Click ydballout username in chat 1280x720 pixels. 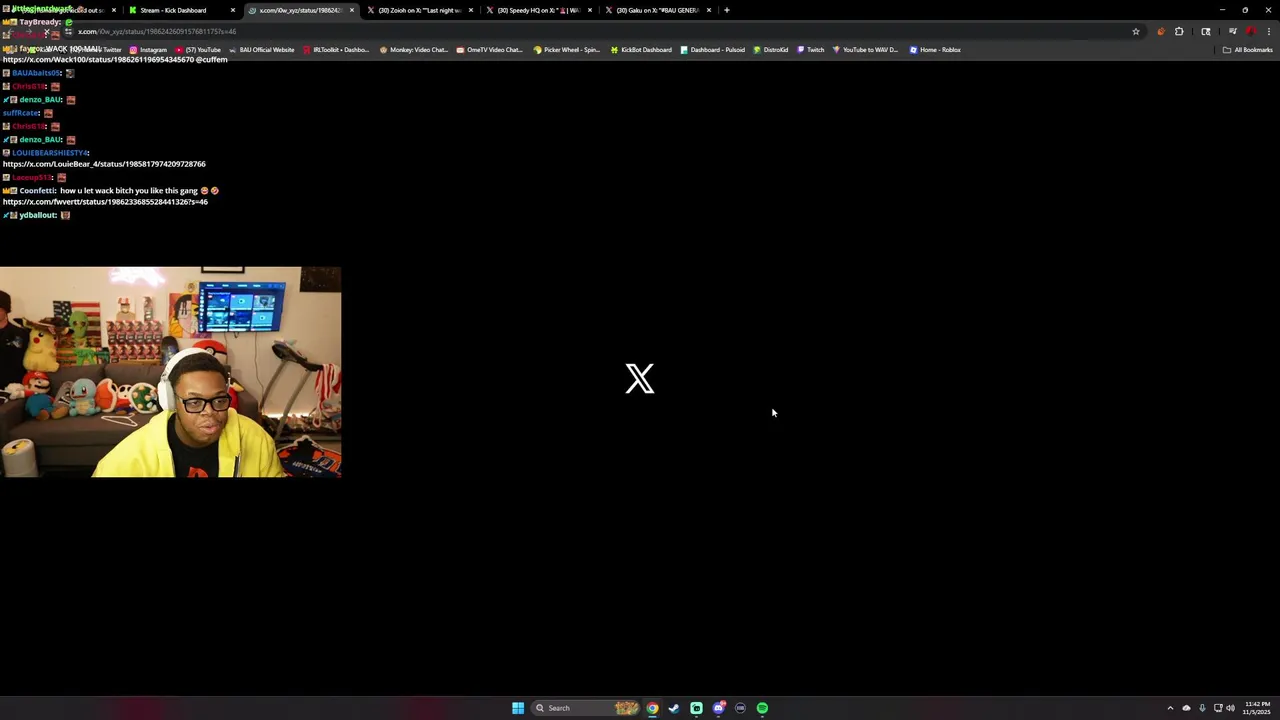37,215
